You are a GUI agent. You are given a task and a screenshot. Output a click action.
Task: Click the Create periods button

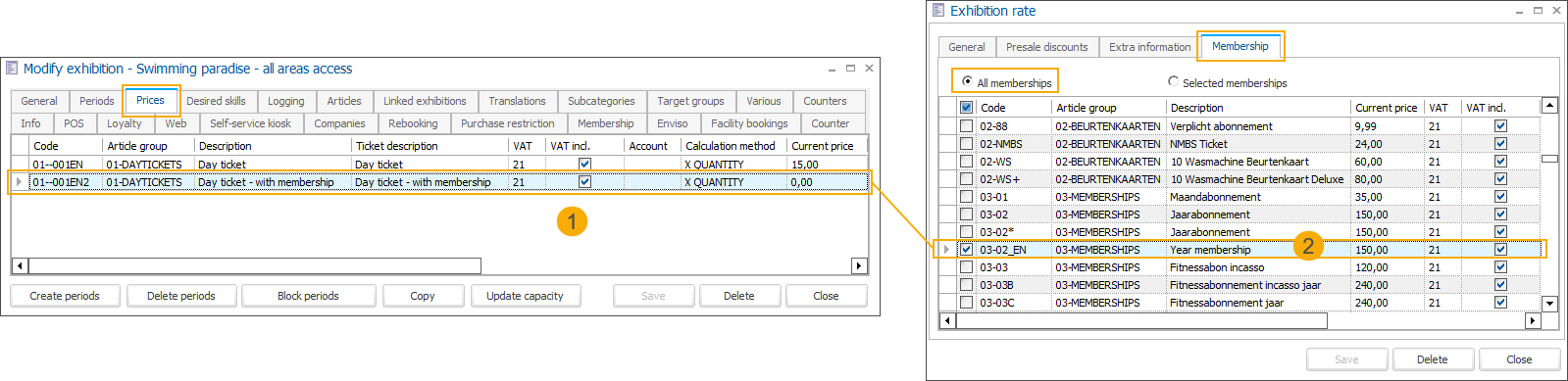pos(65,296)
